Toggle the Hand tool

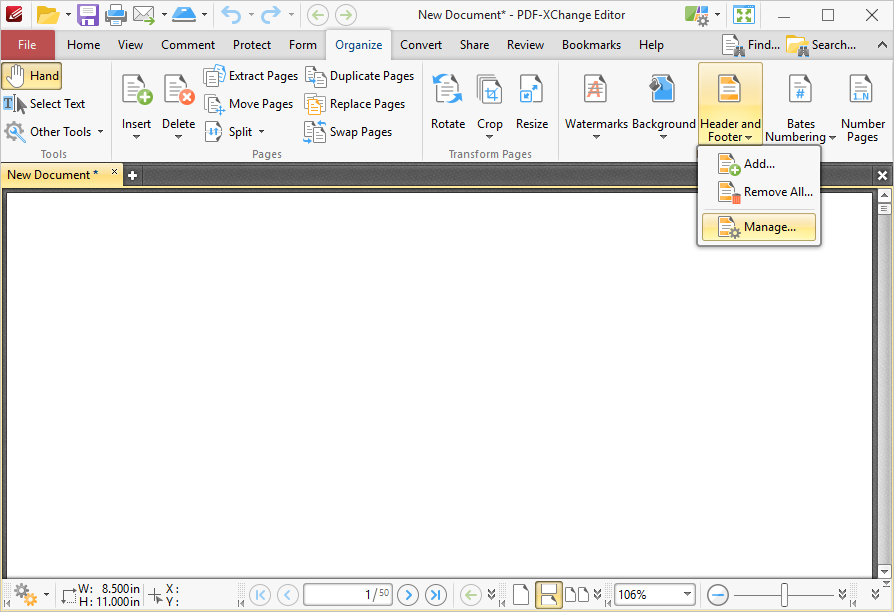[x=32, y=75]
